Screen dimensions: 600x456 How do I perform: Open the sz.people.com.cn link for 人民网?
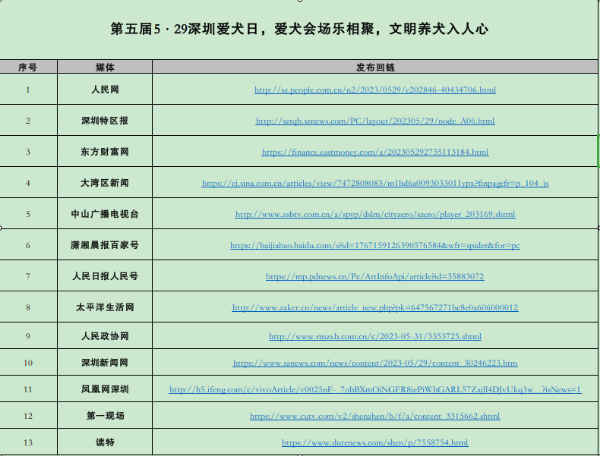(x=375, y=90)
